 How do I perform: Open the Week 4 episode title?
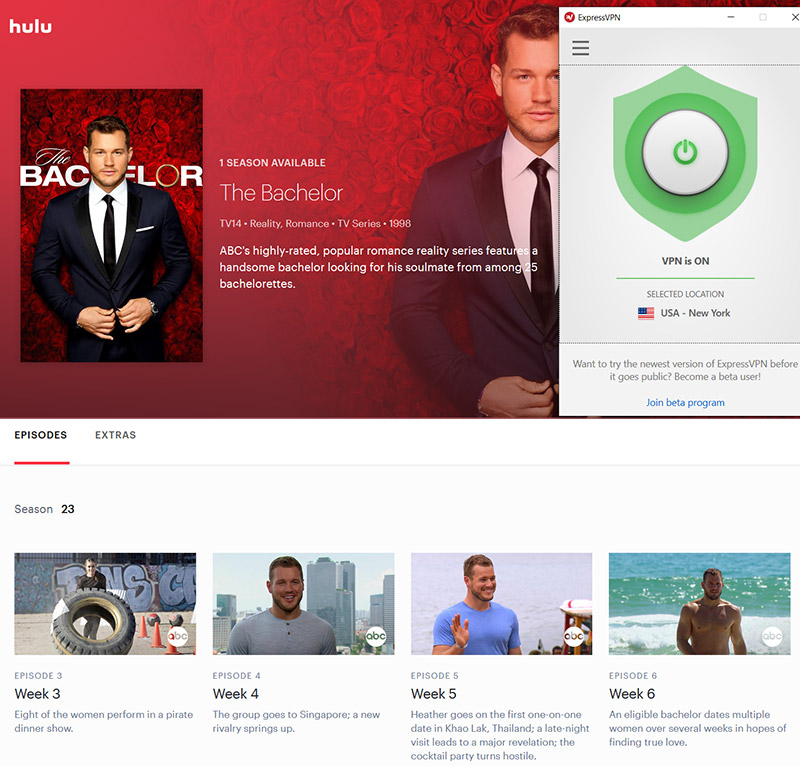[x=236, y=694]
